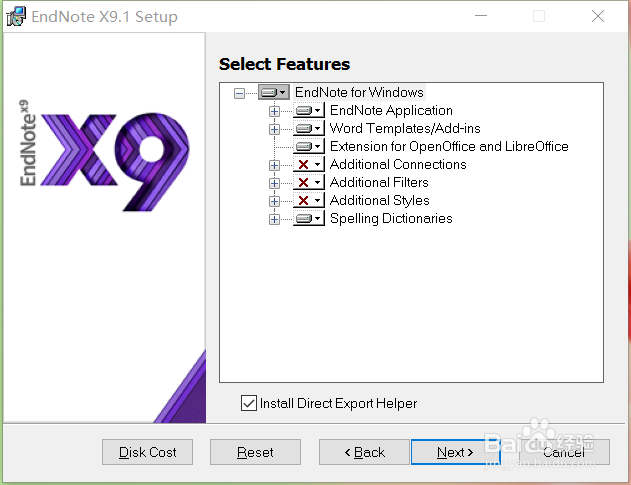Close the EndNote X9.1 Setup window
Screen dimensions: 631x485
pos(598,16)
